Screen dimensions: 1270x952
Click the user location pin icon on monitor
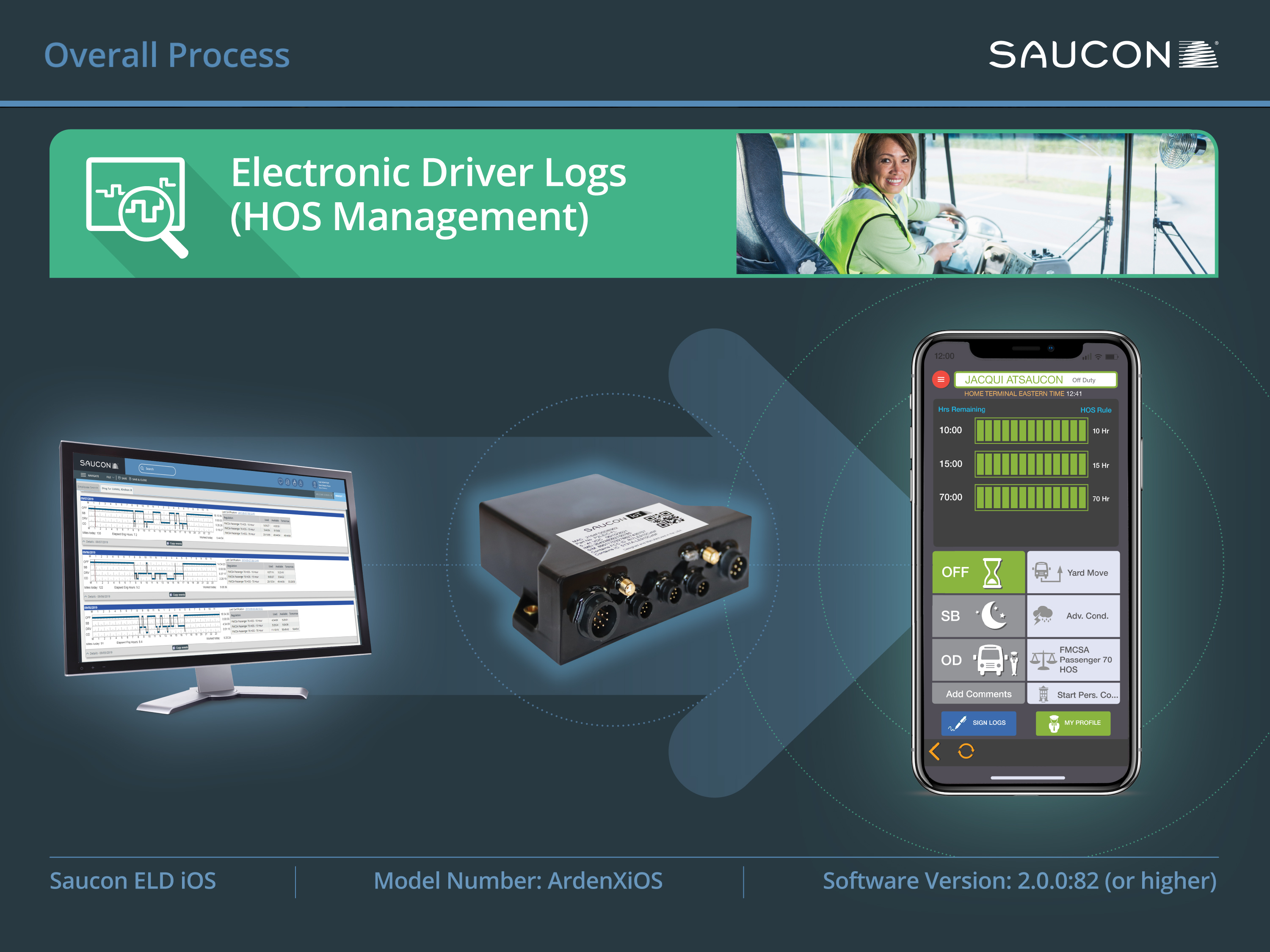point(315,485)
